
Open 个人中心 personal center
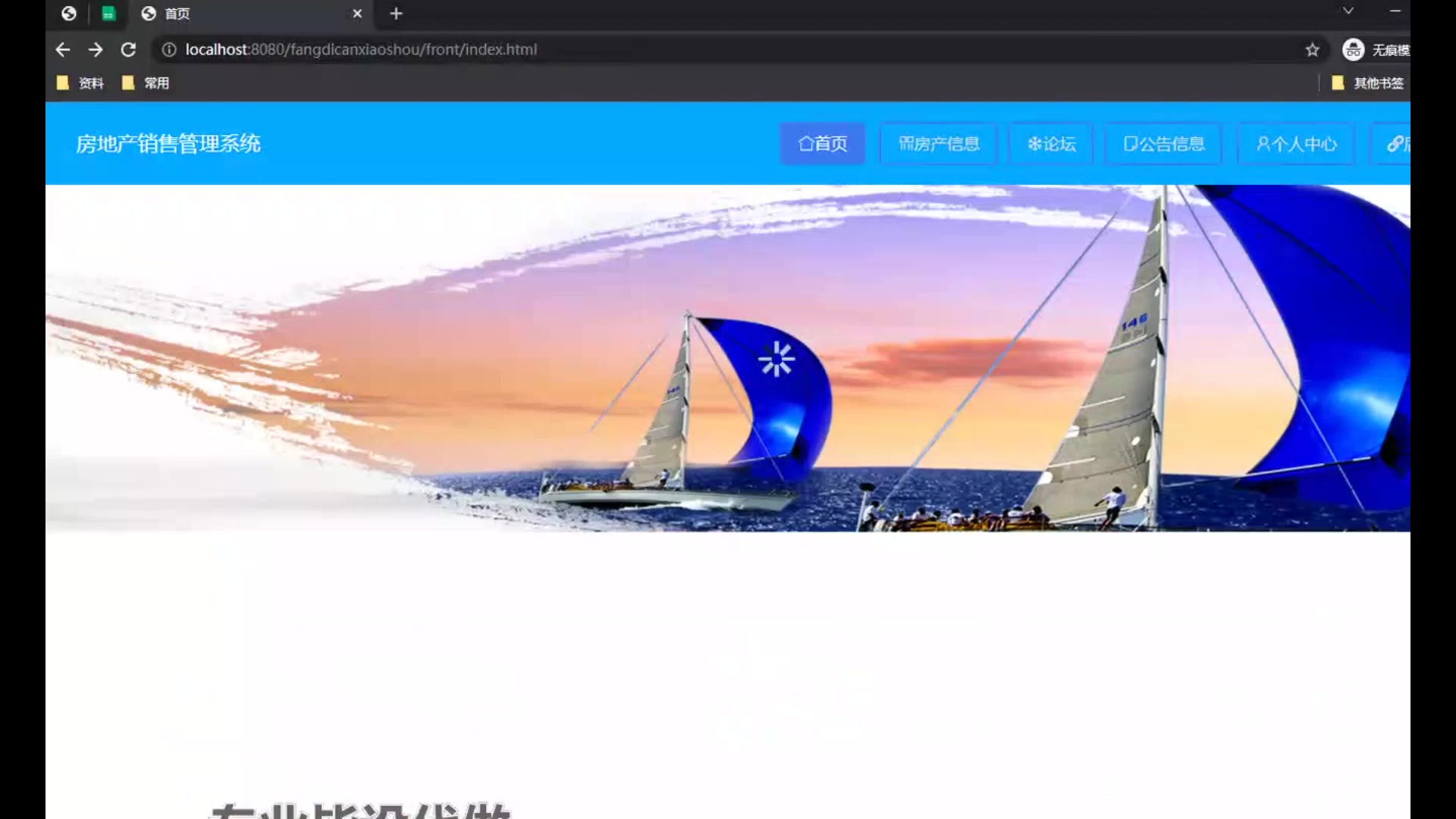(x=1296, y=144)
